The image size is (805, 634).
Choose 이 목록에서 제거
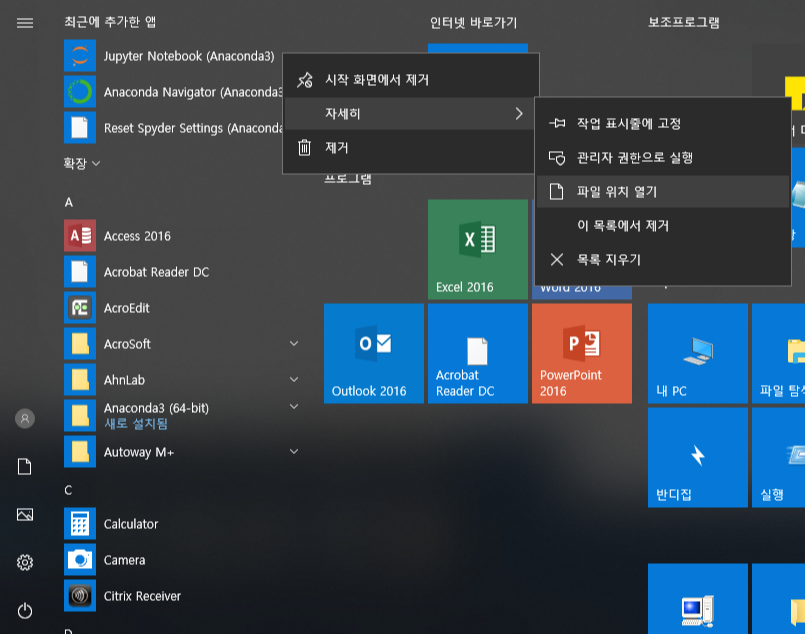[662, 225]
